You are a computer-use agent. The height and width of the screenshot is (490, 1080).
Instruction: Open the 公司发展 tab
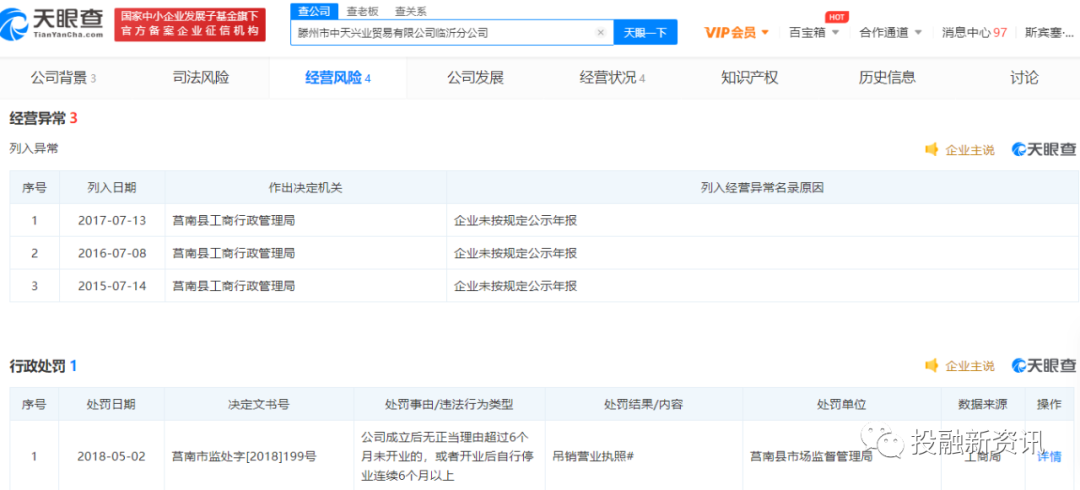tap(475, 78)
